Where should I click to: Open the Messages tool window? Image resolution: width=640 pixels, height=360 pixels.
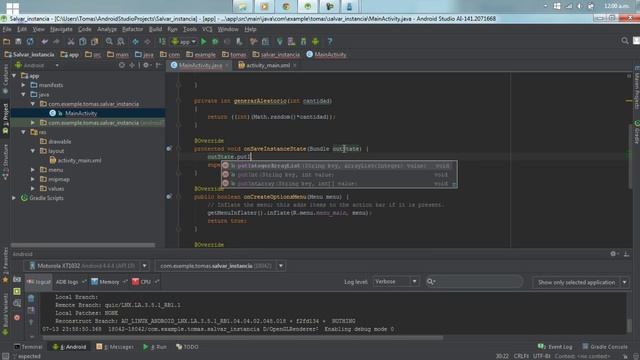pyautogui.click(x=115, y=347)
